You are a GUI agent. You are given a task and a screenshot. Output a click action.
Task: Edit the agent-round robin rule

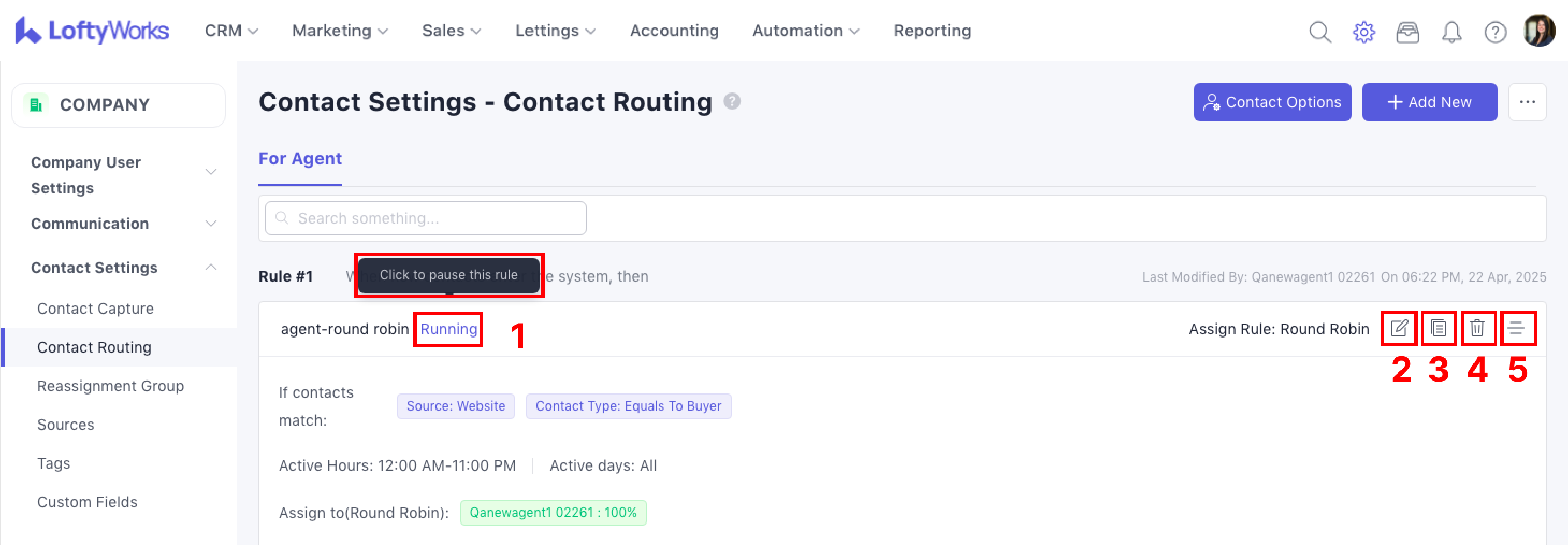tap(1399, 329)
